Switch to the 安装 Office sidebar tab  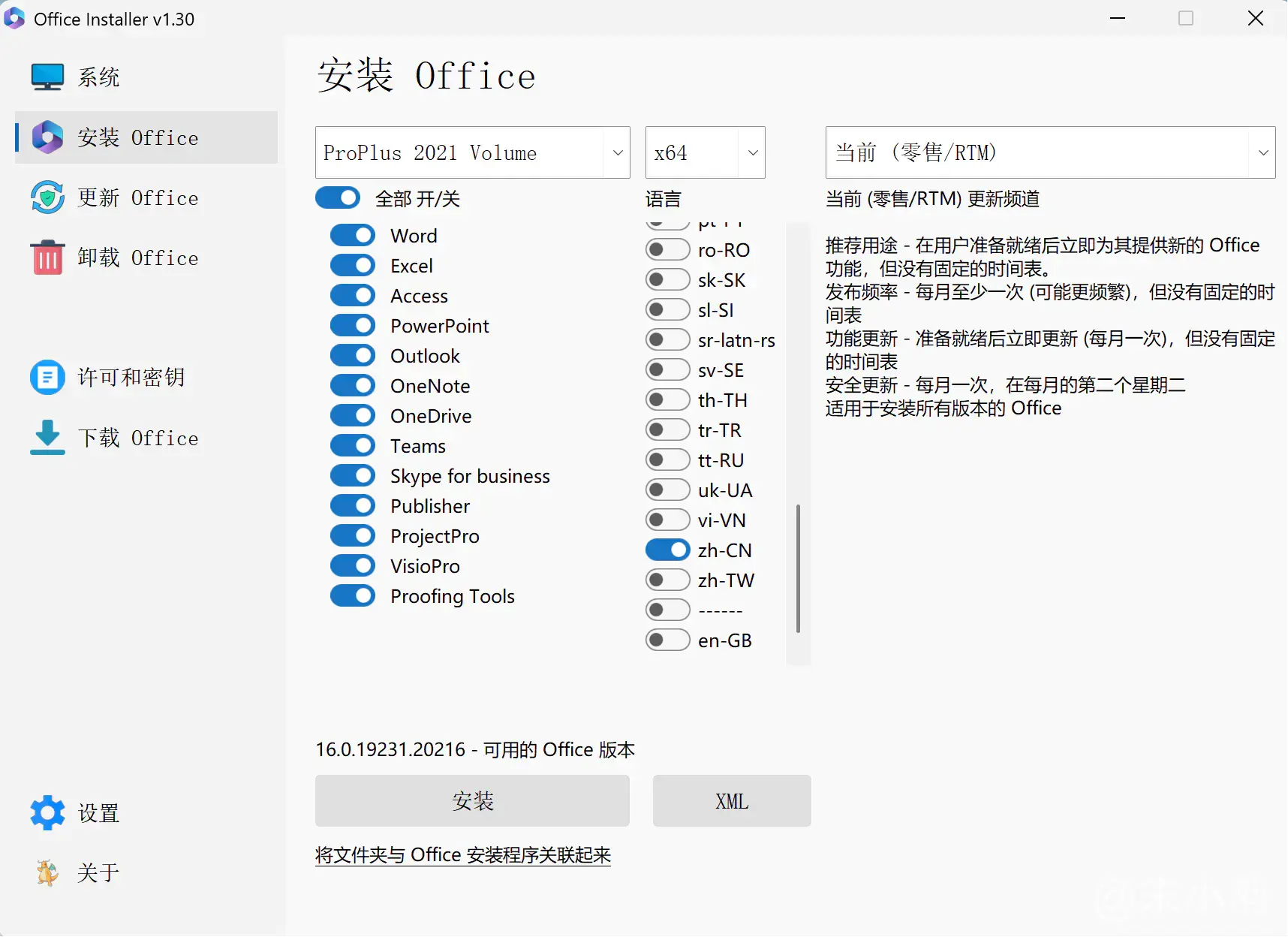click(146, 137)
